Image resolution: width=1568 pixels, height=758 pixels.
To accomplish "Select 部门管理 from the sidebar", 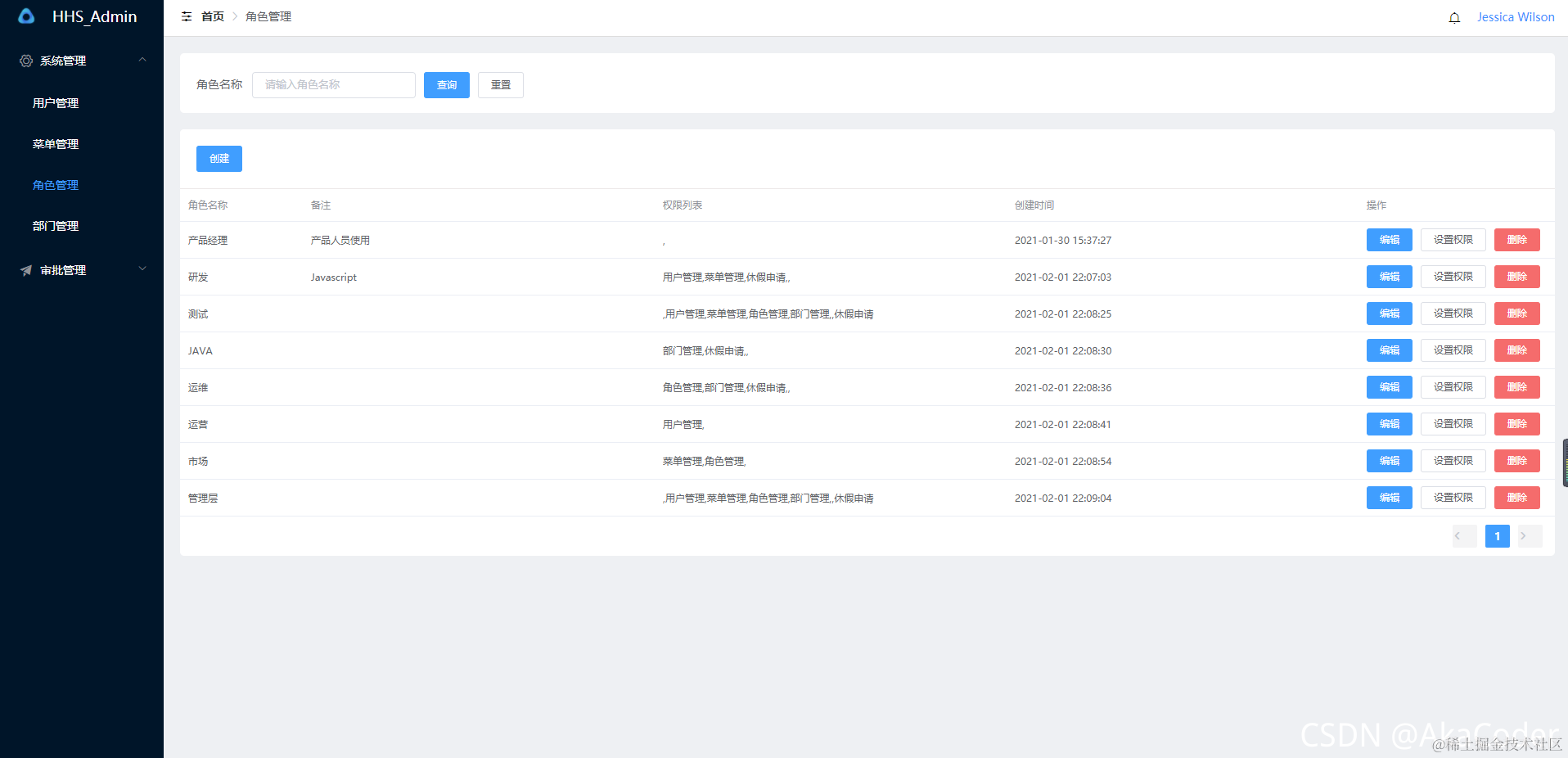I will (x=55, y=226).
